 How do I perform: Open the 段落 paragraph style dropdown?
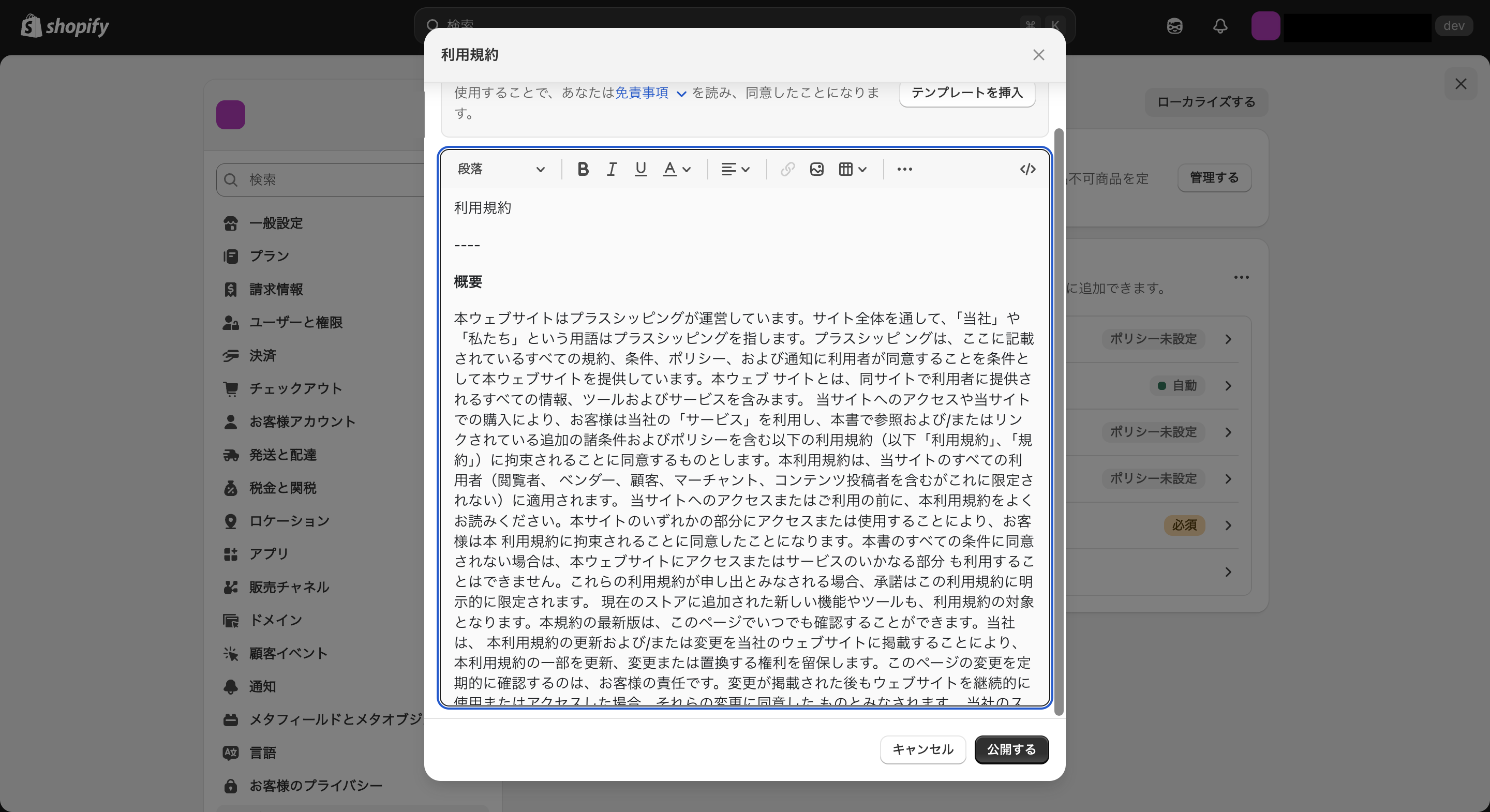[x=502, y=169]
